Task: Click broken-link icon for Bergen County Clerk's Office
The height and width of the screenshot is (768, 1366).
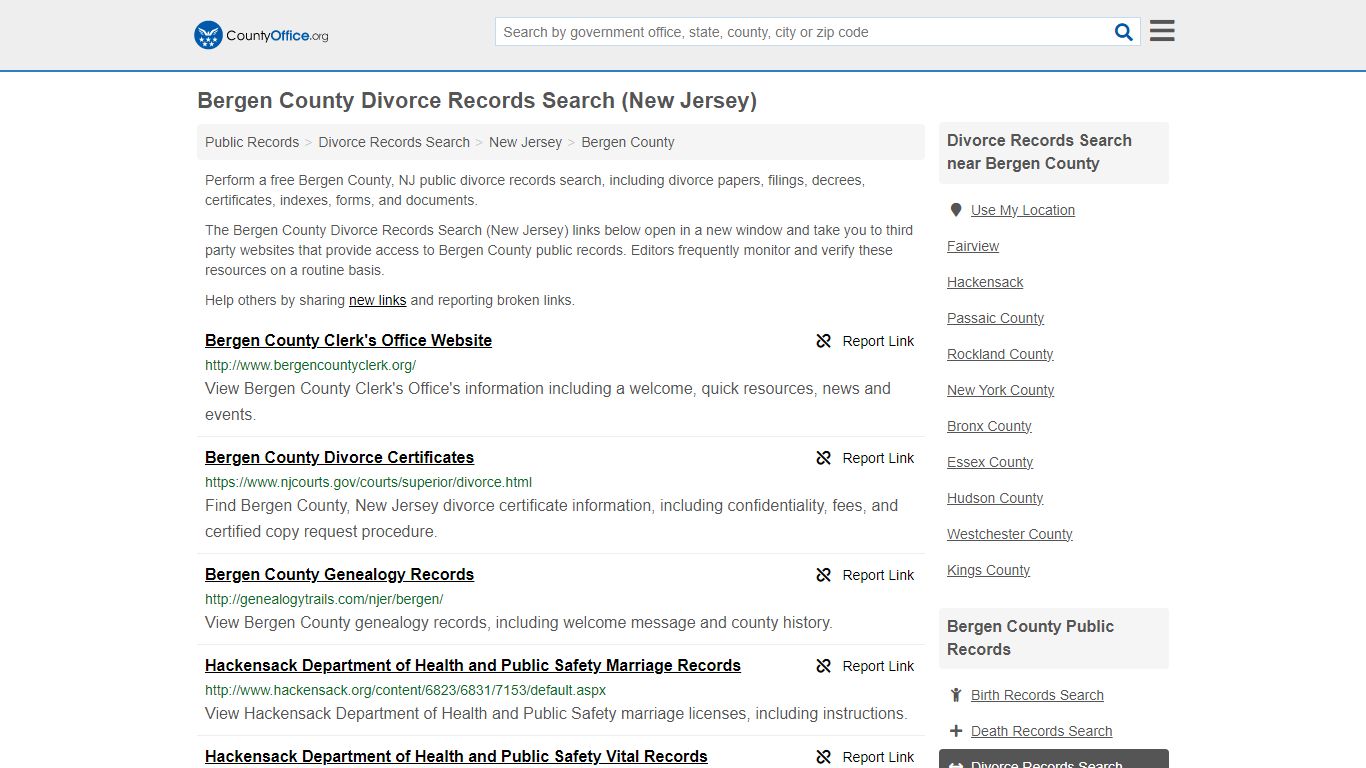Action: point(824,341)
